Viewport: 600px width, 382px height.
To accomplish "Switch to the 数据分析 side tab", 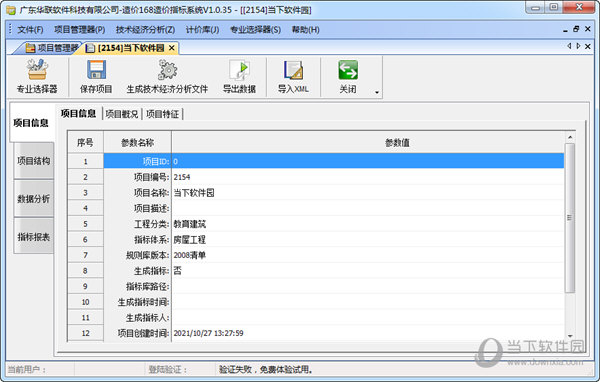I will tap(34, 199).
